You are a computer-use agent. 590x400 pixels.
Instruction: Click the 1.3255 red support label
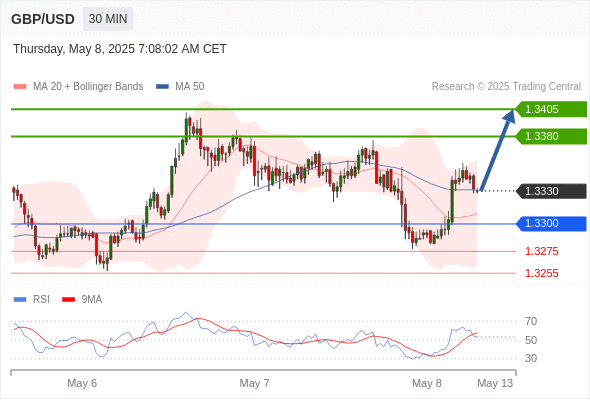541,273
